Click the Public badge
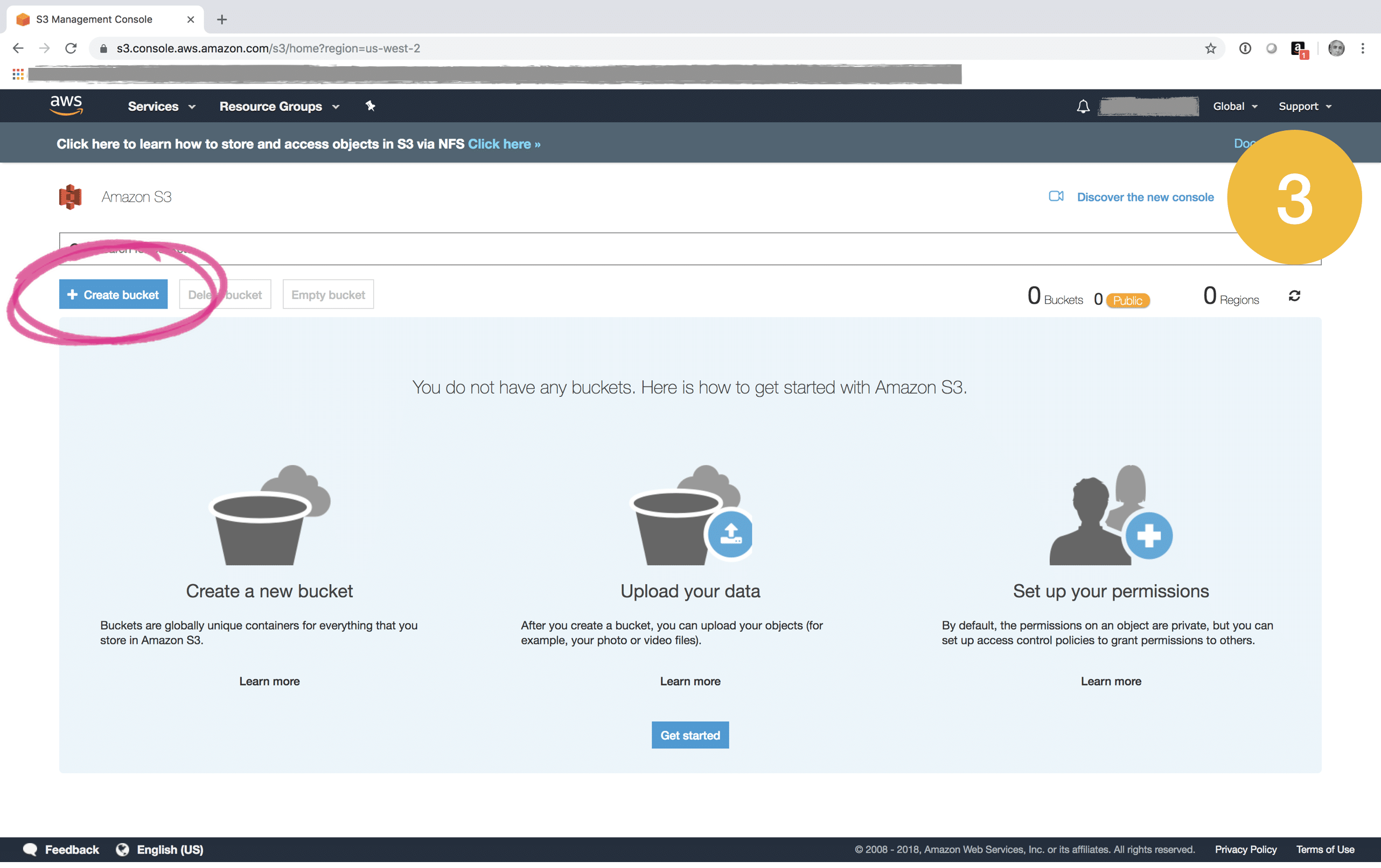Screen dimensions: 1381x868 point(1127,300)
